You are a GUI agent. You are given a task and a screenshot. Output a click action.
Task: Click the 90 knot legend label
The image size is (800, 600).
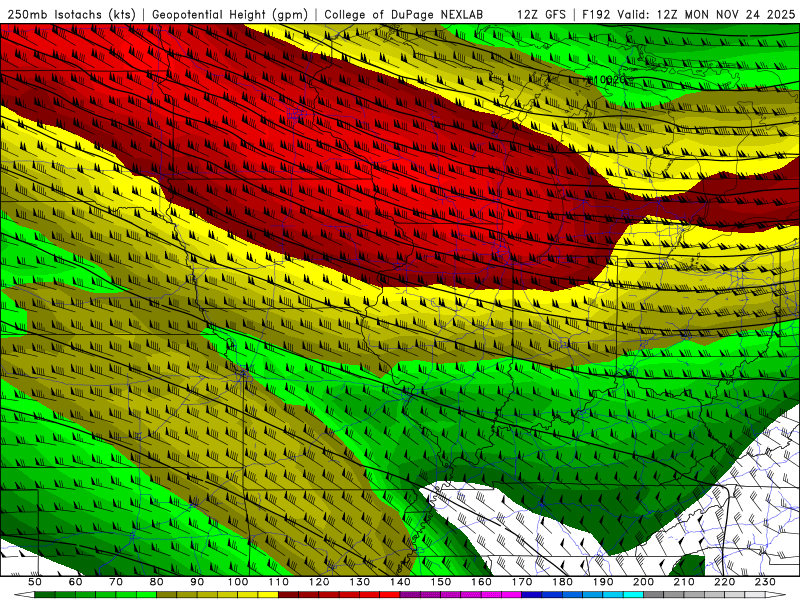197,582
